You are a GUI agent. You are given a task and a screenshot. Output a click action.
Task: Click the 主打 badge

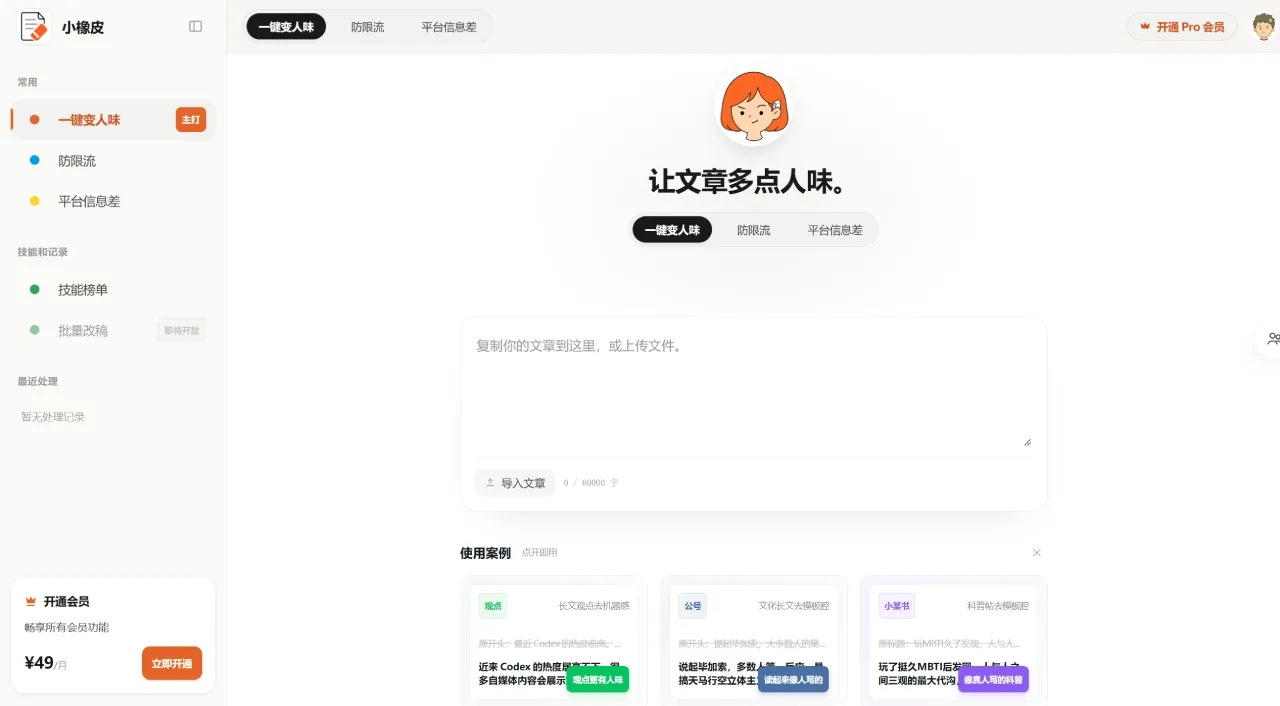coord(191,120)
